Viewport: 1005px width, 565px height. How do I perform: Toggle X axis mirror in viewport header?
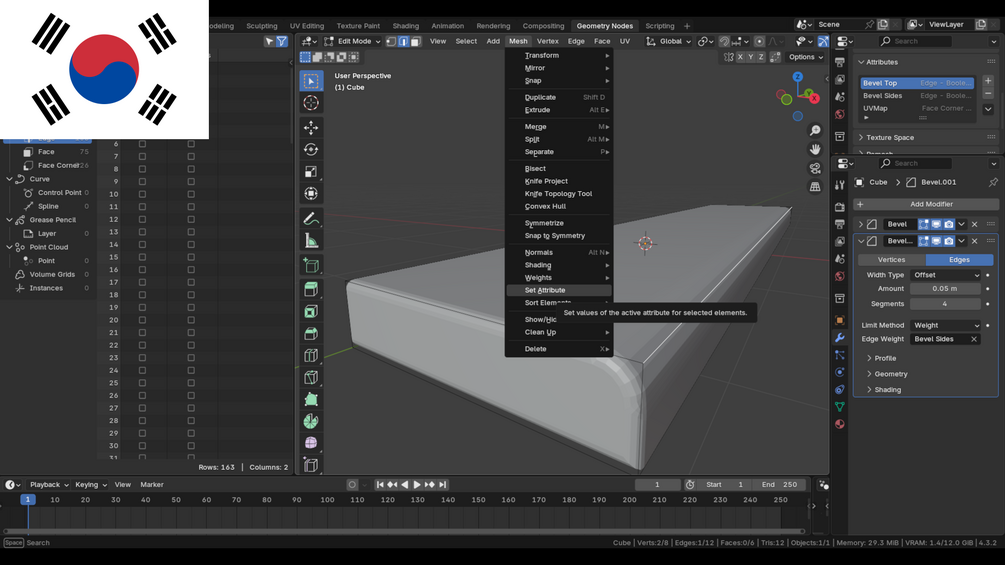point(740,57)
